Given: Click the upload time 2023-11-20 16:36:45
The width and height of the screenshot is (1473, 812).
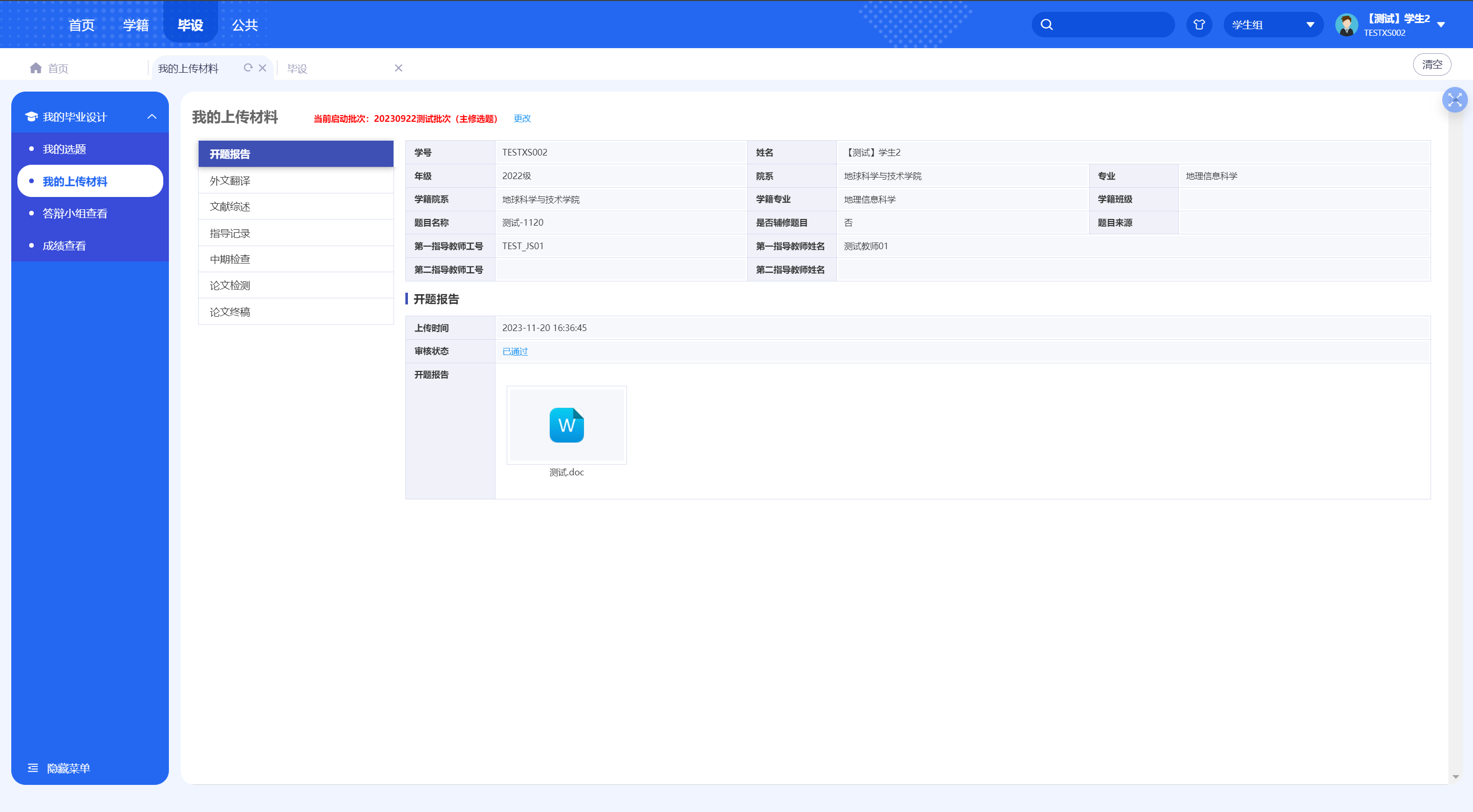Looking at the screenshot, I should point(545,327).
